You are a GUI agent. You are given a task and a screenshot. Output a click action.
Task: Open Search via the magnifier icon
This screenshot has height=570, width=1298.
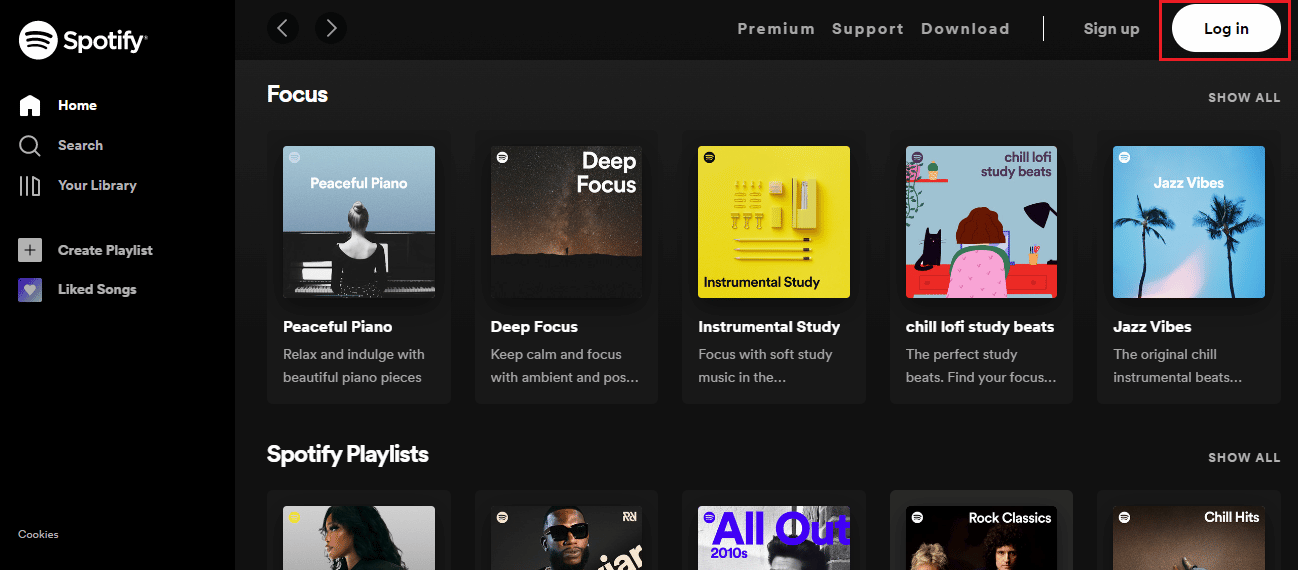click(x=30, y=146)
